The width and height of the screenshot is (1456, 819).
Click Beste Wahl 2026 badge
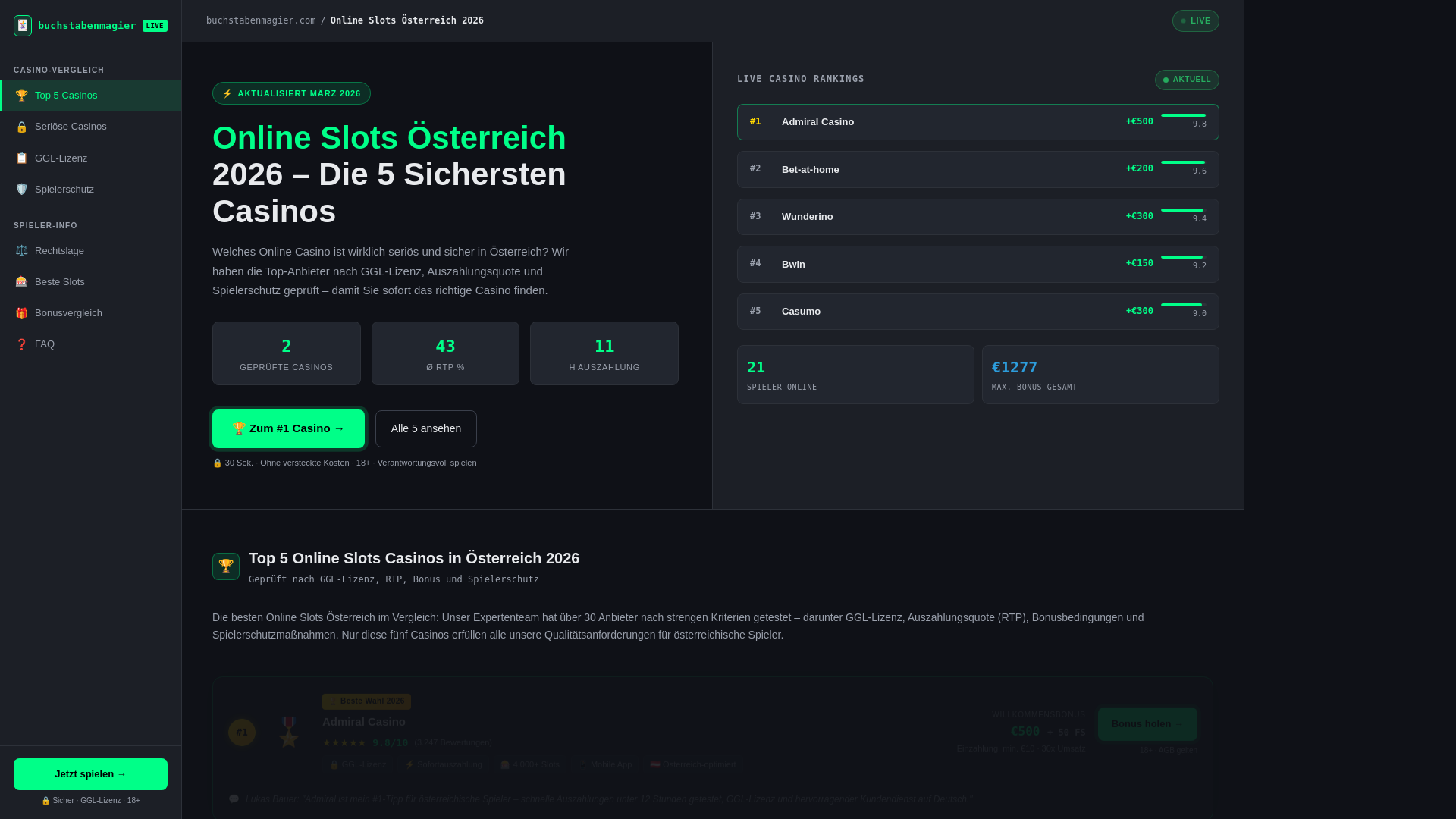point(366,701)
